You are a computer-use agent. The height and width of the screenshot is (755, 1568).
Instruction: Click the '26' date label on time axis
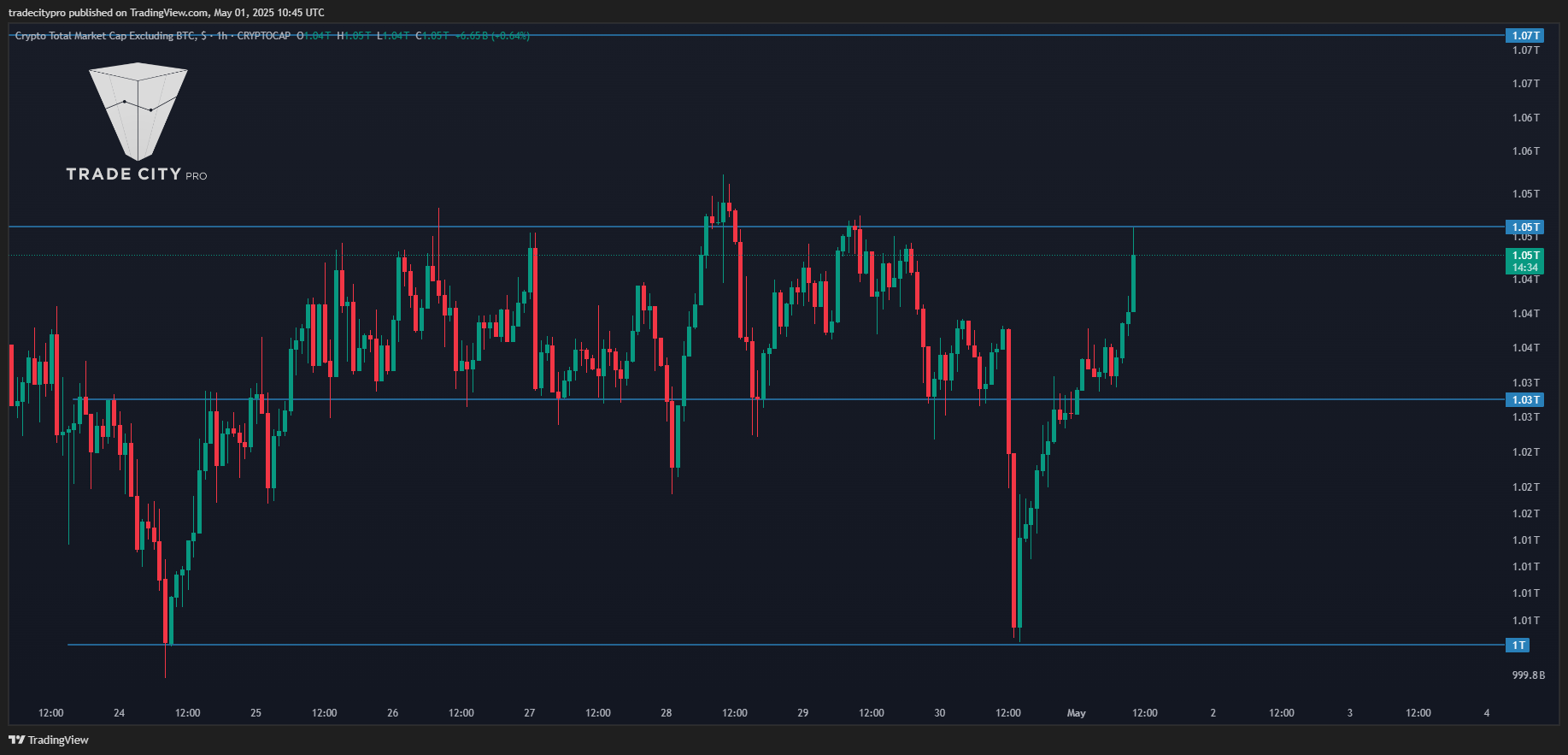(x=392, y=713)
